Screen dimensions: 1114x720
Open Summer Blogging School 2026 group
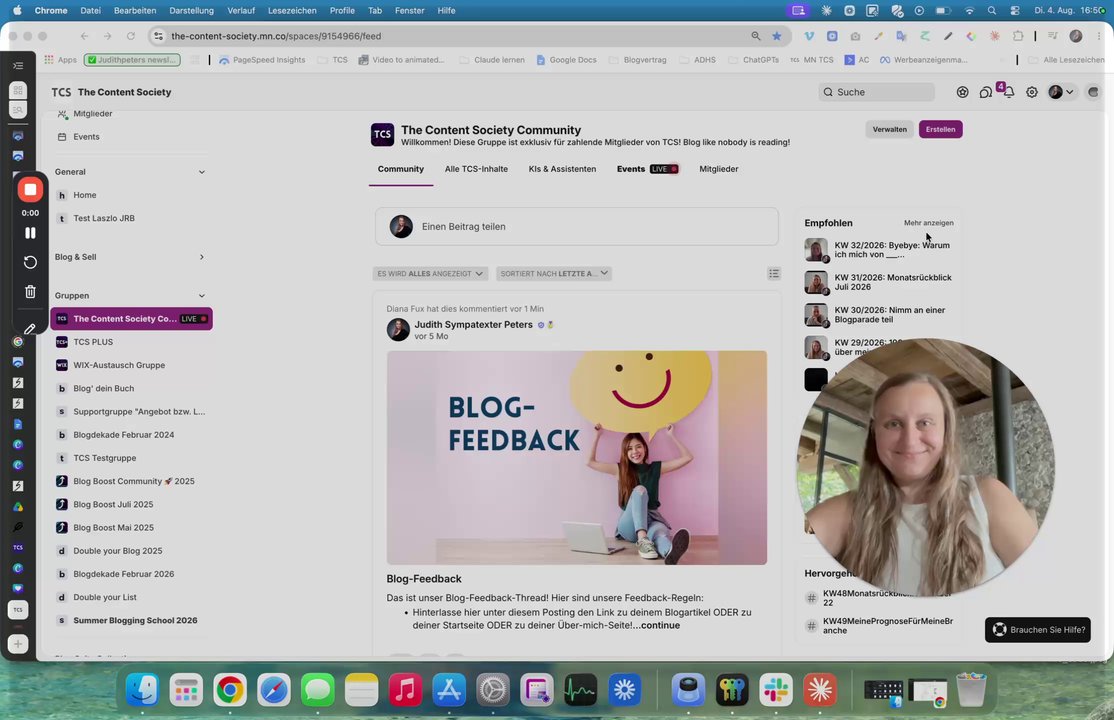click(x=135, y=620)
